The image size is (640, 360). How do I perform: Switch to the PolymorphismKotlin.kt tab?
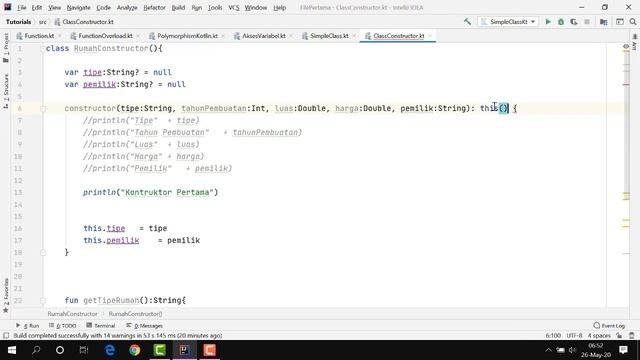coord(187,36)
